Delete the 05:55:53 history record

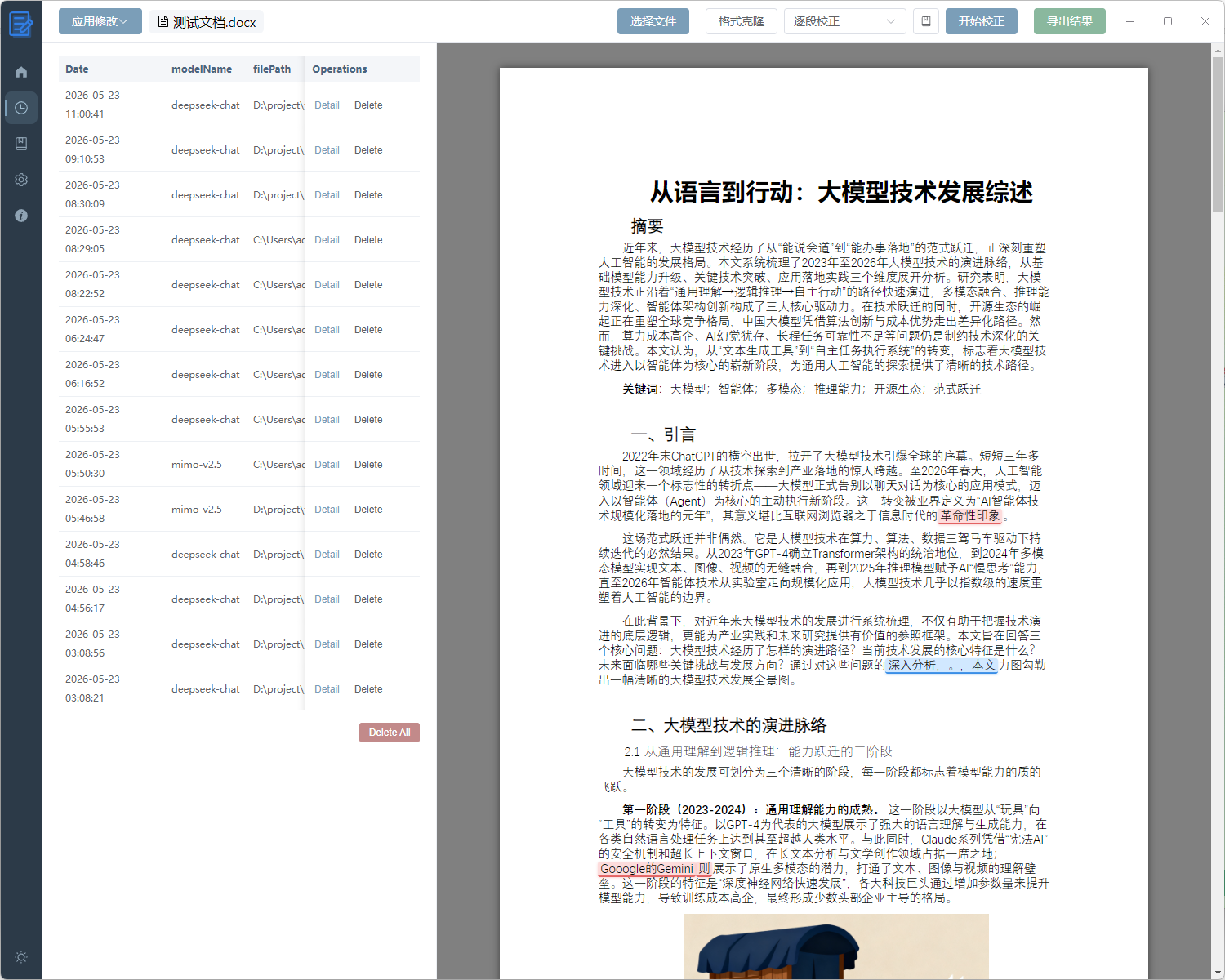(368, 420)
